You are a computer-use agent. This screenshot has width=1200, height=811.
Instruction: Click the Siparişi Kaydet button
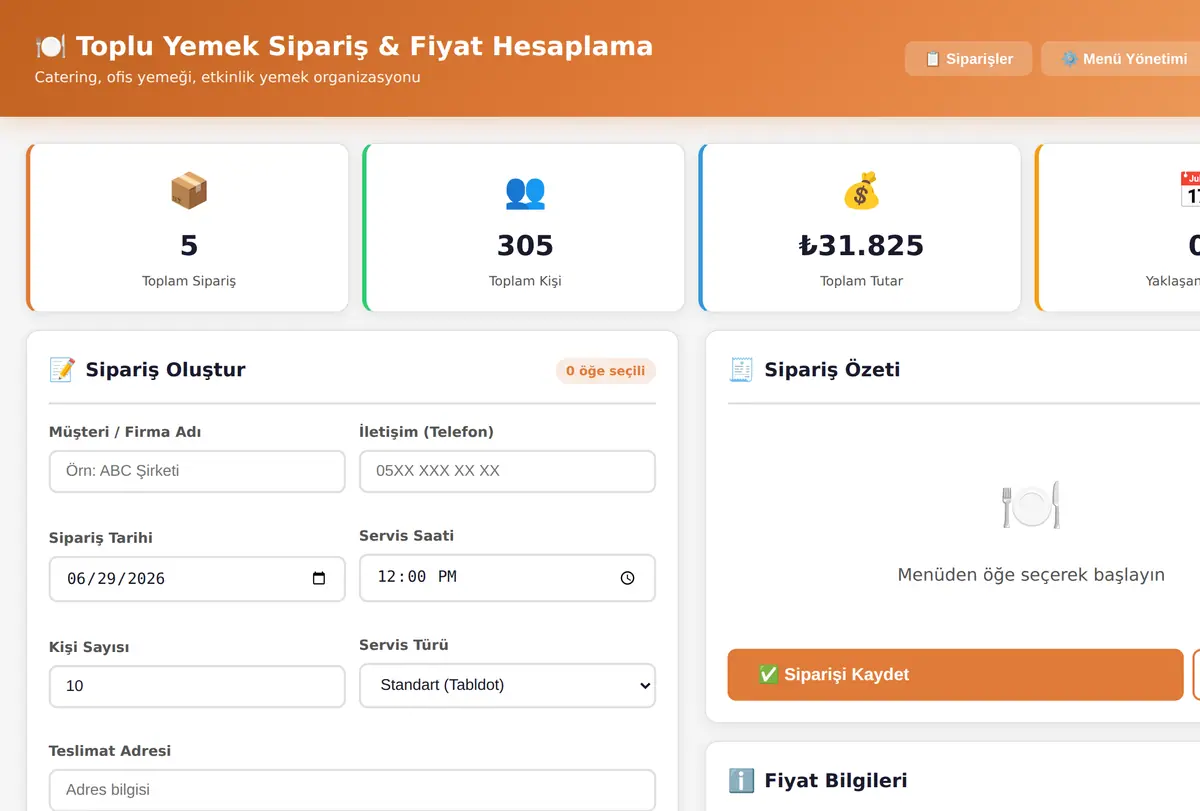955,674
